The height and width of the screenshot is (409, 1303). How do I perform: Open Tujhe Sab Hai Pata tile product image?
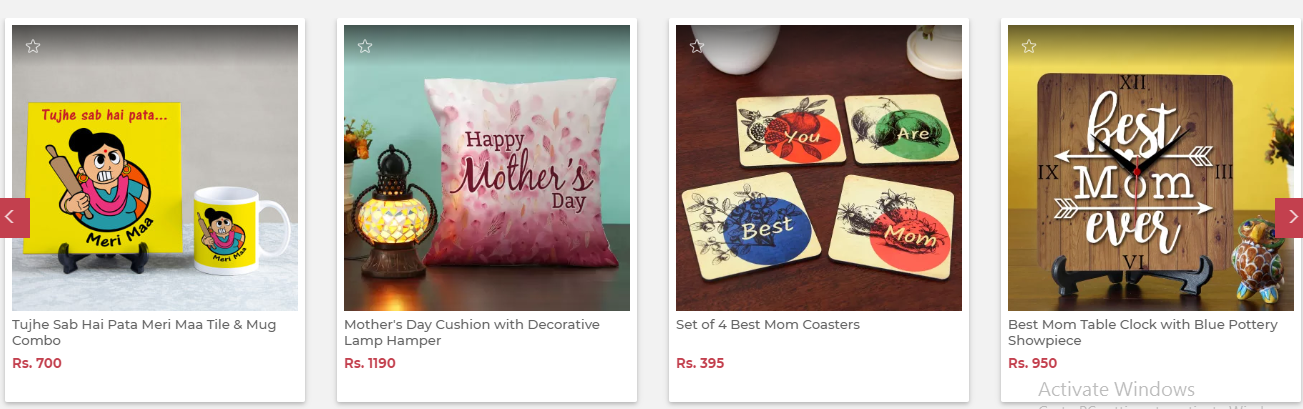click(x=155, y=168)
